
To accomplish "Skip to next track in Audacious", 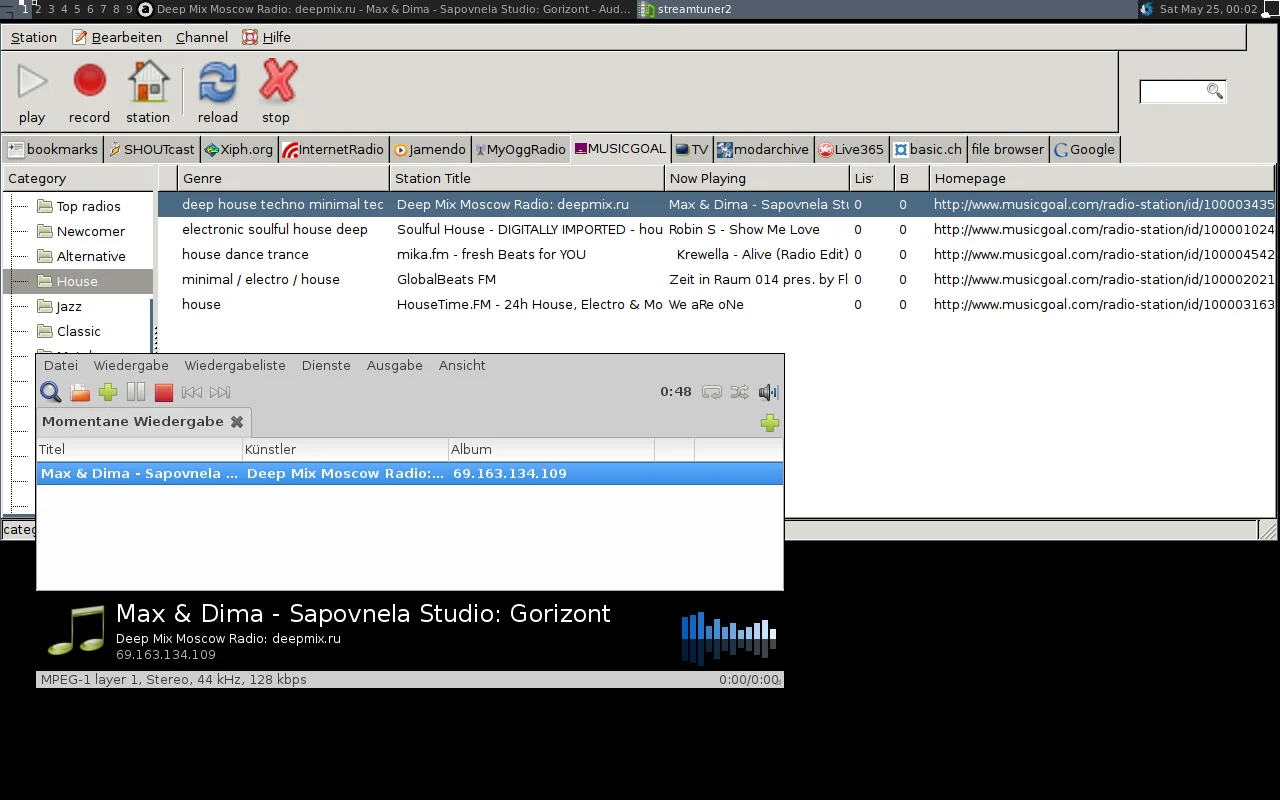I will (x=220, y=392).
